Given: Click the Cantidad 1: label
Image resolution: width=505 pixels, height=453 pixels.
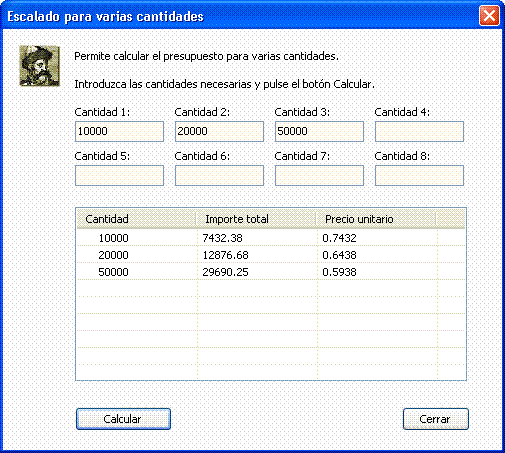Looking at the screenshot, I should click(x=102, y=112).
